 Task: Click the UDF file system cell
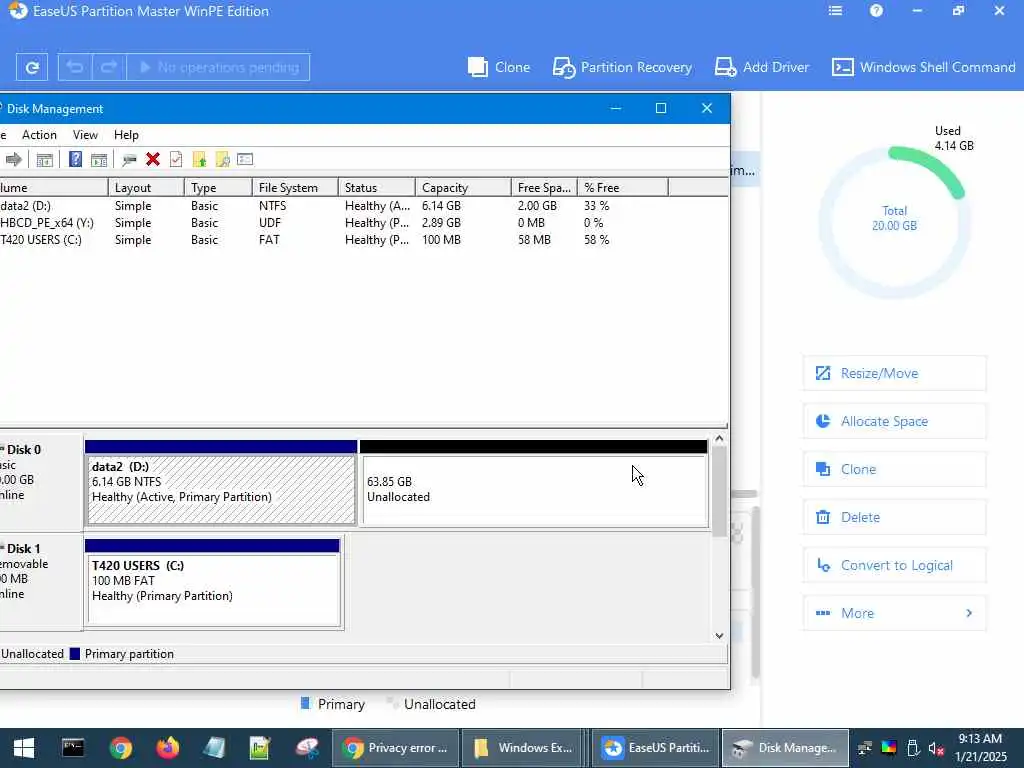pos(270,223)
